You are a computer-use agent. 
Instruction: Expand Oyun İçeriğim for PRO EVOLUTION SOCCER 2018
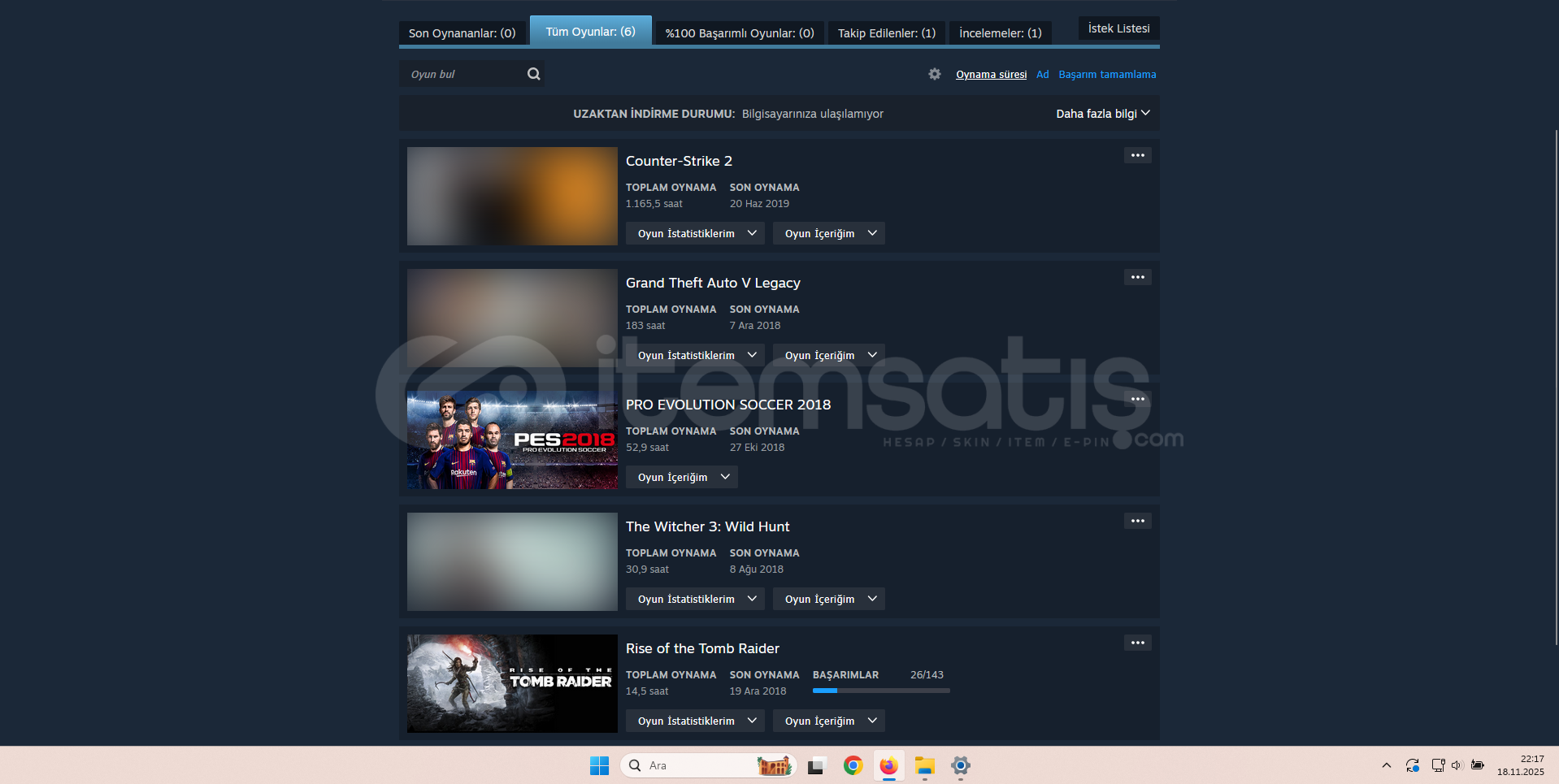coord(682,477)
